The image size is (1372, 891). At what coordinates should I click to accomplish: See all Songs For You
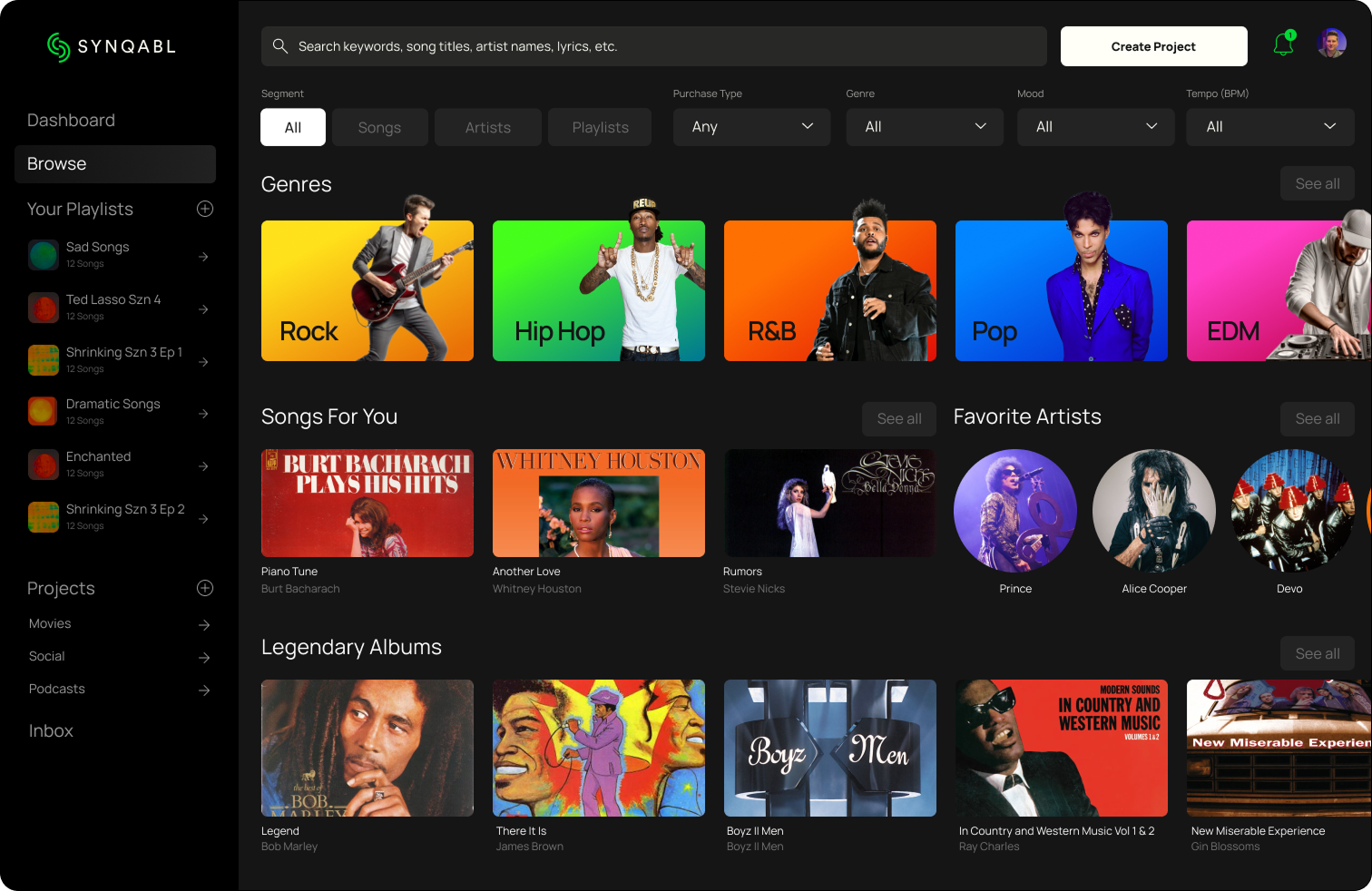[x=899, y=418]
